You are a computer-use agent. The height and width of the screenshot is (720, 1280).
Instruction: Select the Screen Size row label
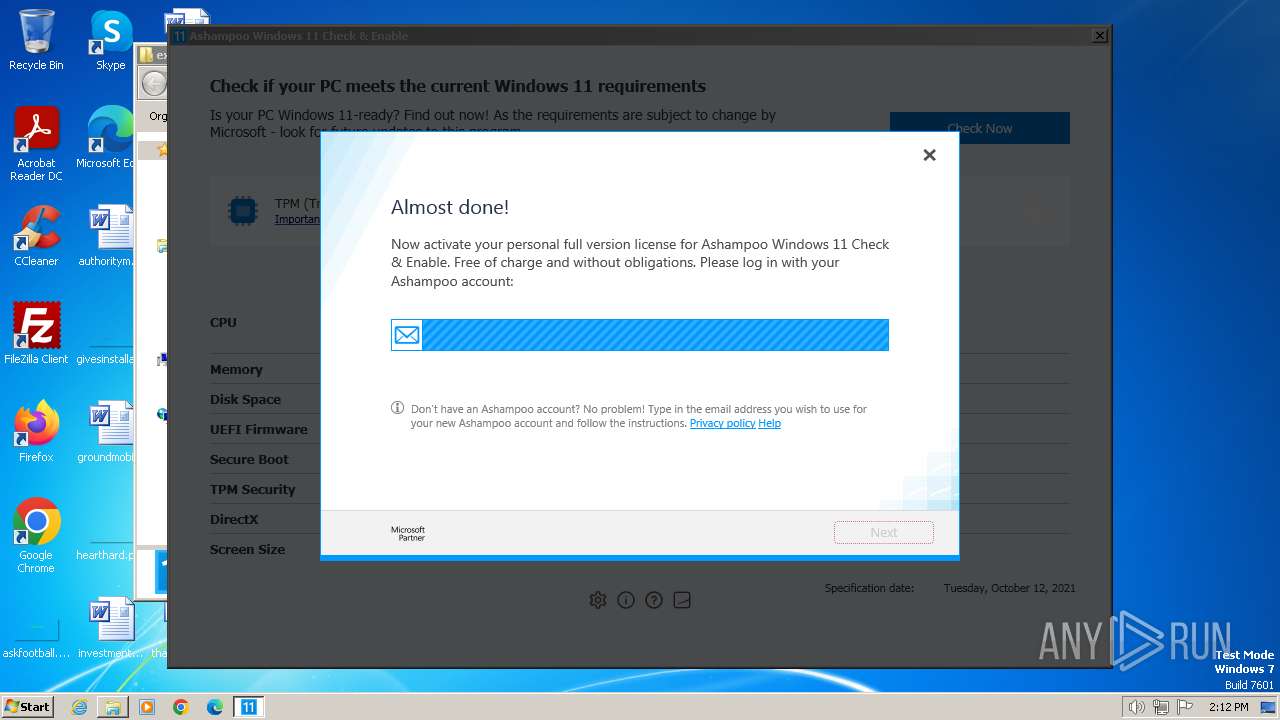pos(247,549)
